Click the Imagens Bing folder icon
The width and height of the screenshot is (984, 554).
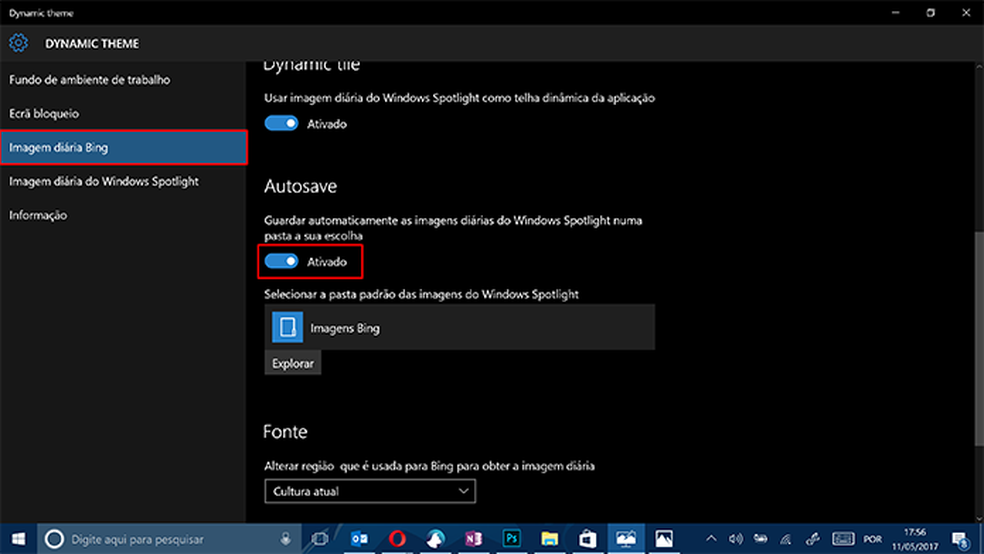pos(287,327)
